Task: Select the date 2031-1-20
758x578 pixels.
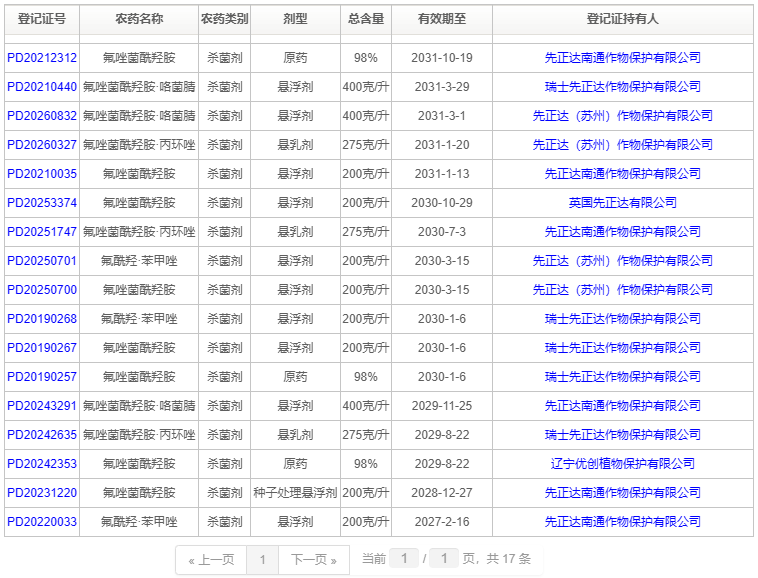Action: click(442, 145)
